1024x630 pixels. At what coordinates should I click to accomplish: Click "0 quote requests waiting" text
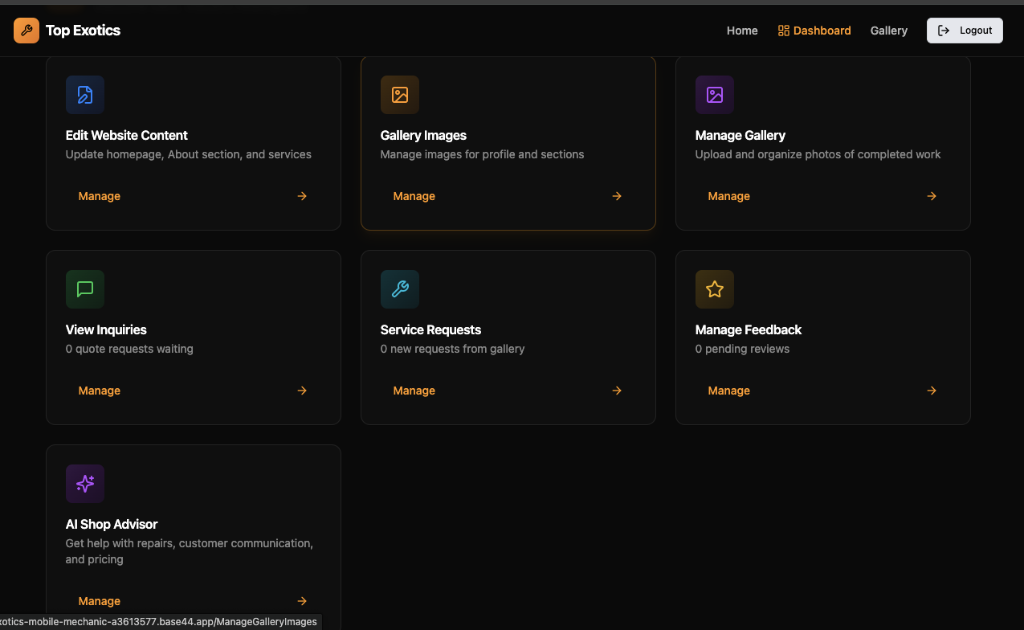point(129,349)
